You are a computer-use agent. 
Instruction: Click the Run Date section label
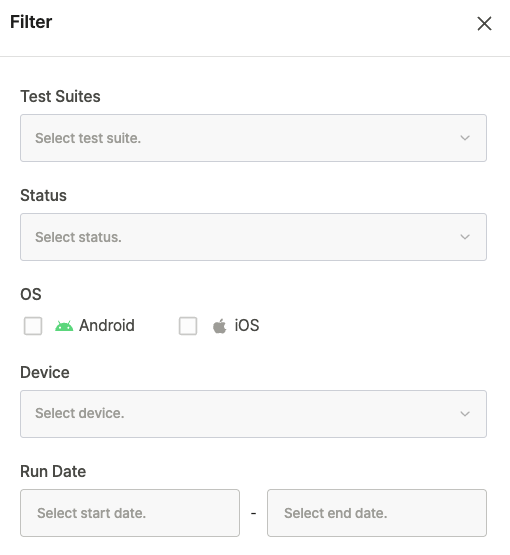coord(53,471)
